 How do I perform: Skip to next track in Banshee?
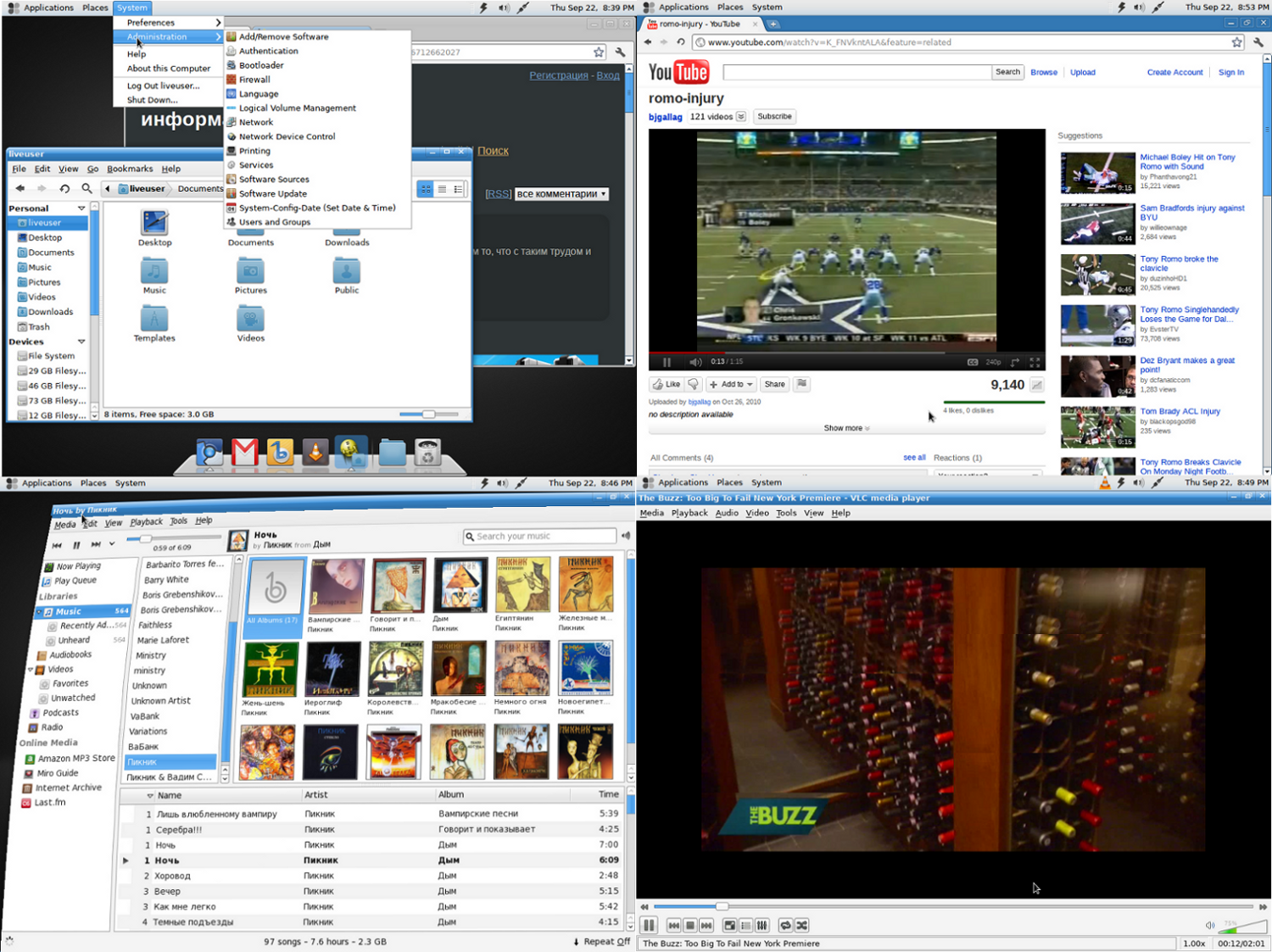point(96,544)
